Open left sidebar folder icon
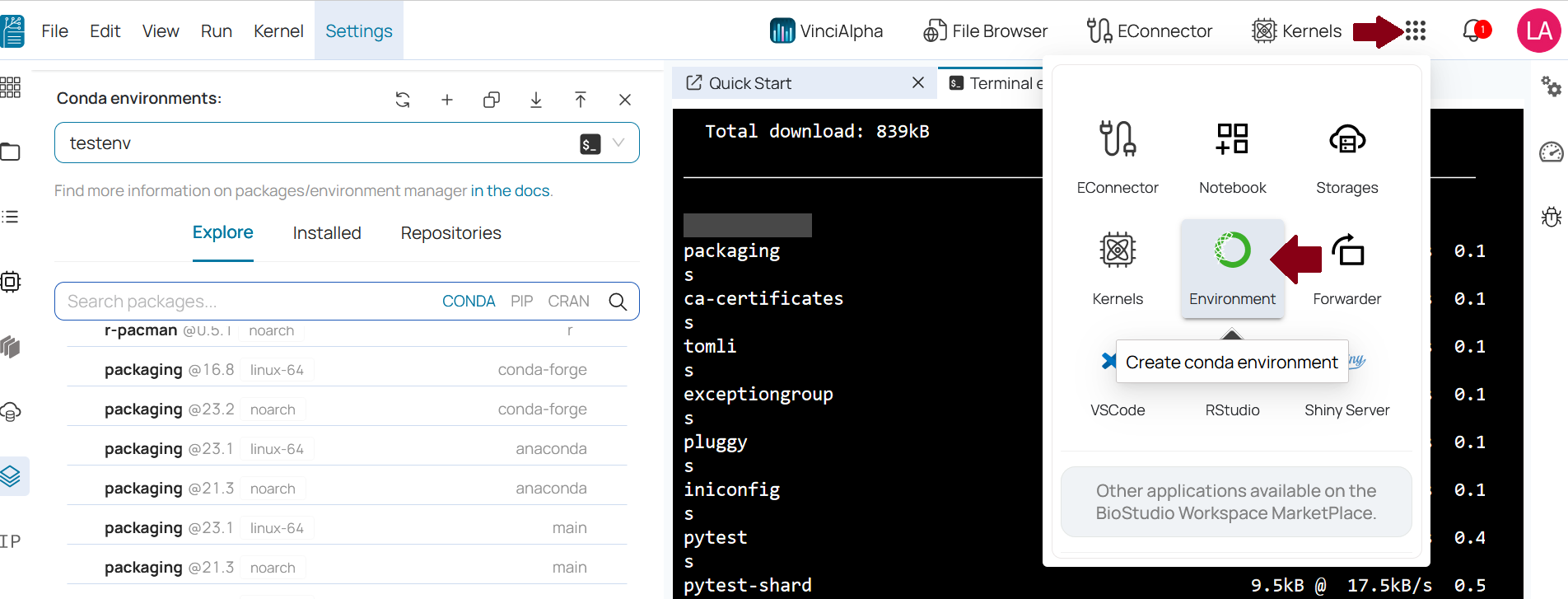The width and height of the screenshot is (1568, 599). (x=10, y=152)
